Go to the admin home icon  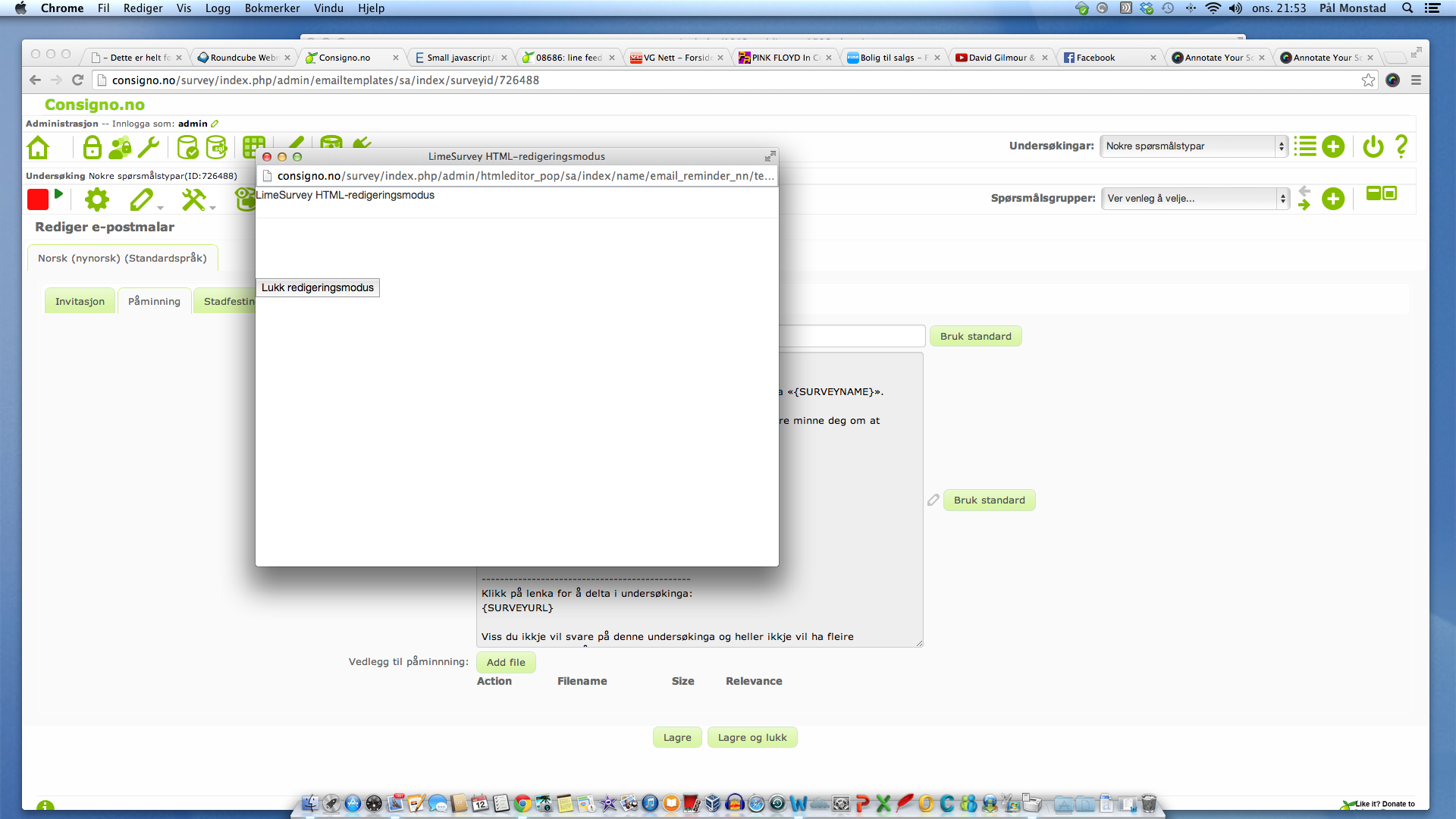[x=38, y=147]
